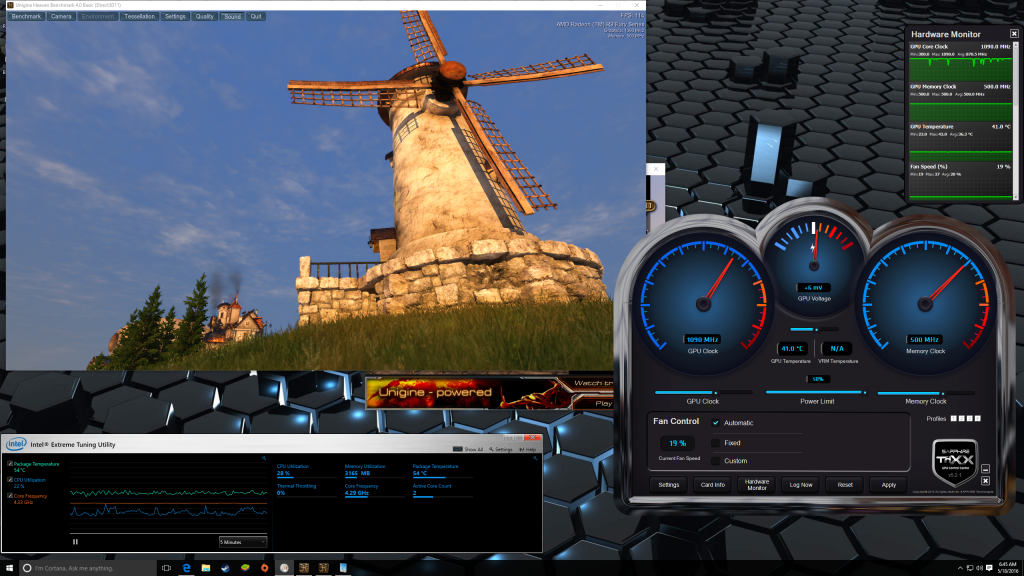1024x576 pixels.
Task: Open Card Info in TRIXX
Action: pos(712,485)
